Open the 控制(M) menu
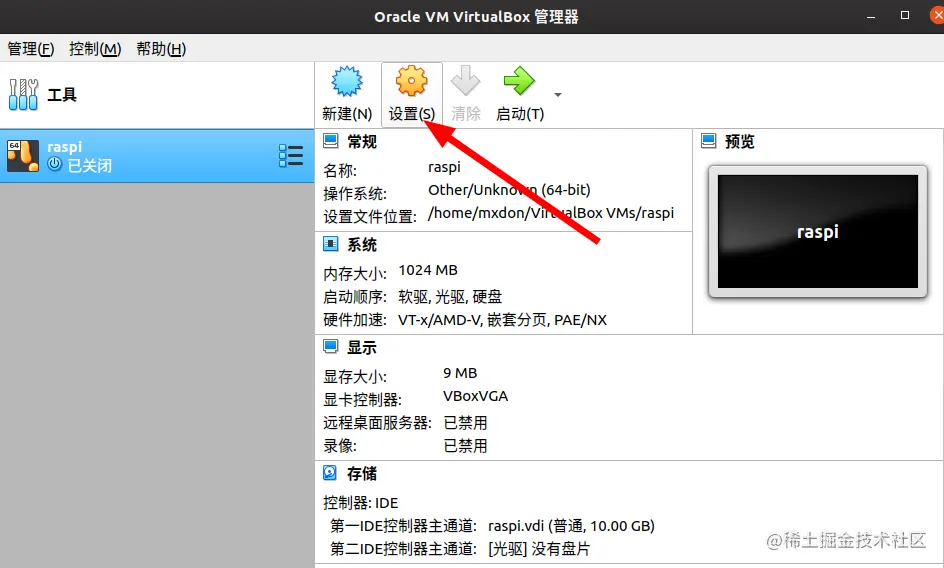 95,49
